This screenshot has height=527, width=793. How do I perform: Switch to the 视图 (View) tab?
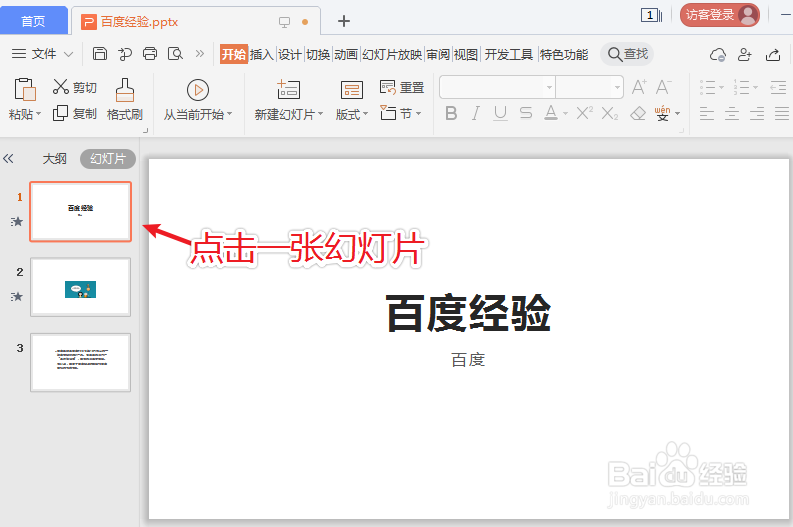click(466, 54)
